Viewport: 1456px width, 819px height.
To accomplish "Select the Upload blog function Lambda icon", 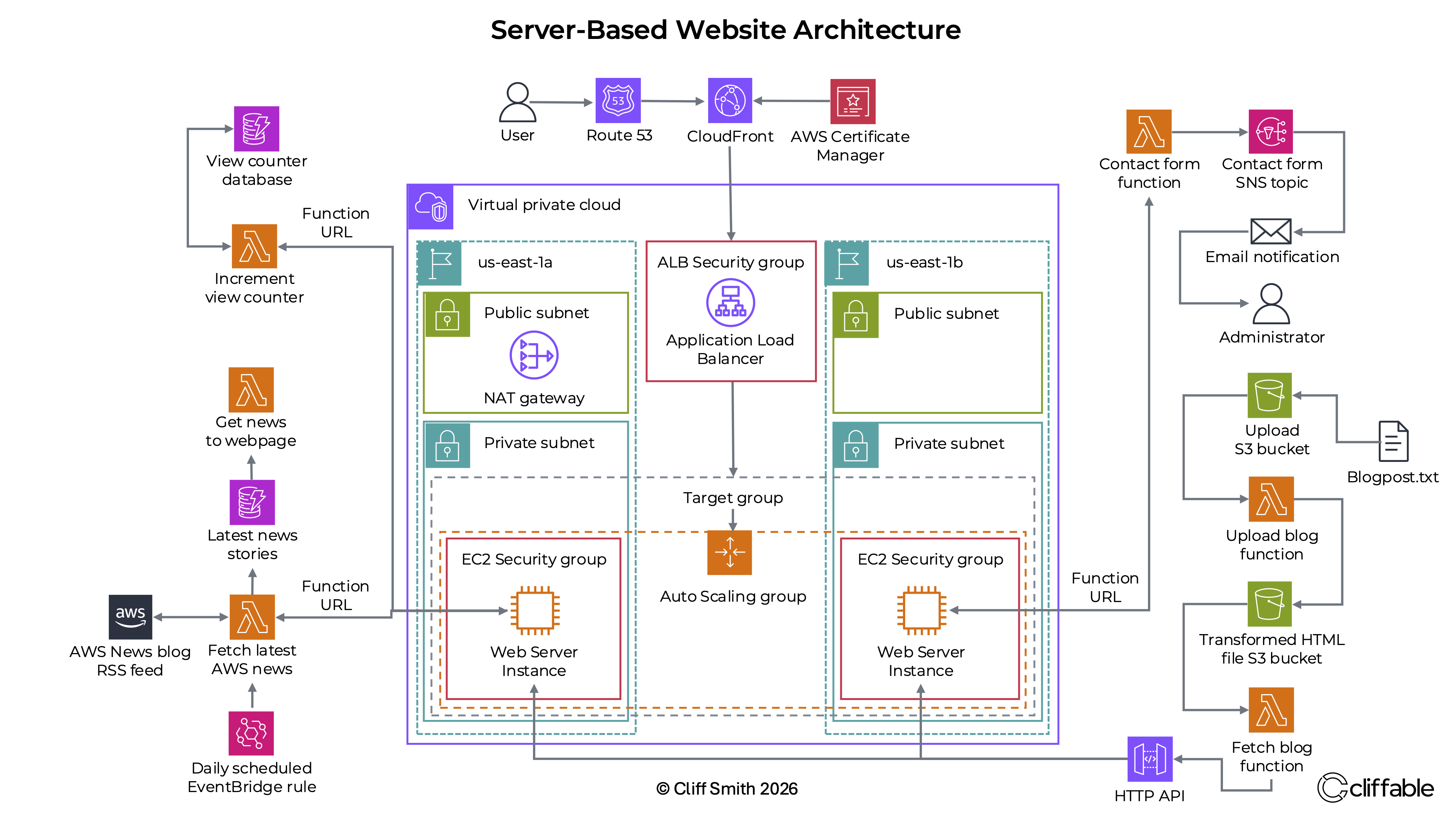I will click(1271, 499).
